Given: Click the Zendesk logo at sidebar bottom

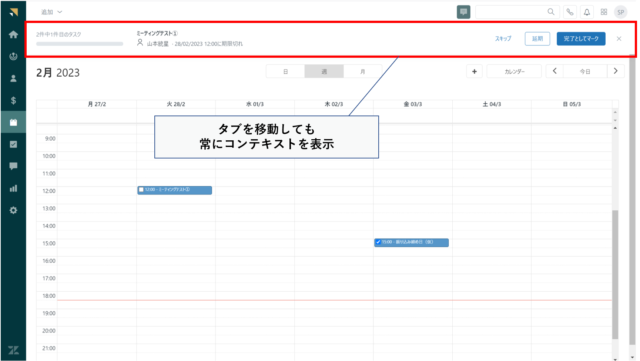Looking at the screenshot, I should click(13, 350).
